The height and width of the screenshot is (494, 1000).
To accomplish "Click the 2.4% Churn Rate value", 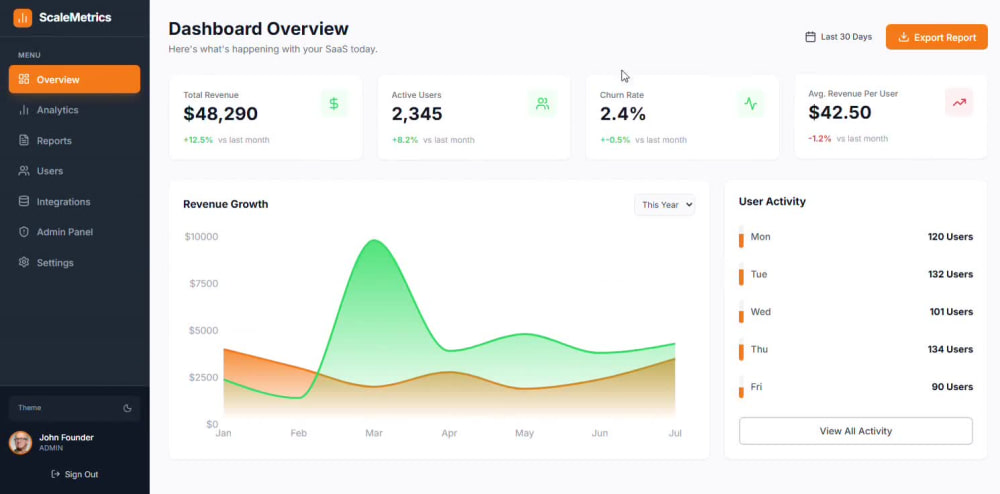I will click(x=623, y=113).
